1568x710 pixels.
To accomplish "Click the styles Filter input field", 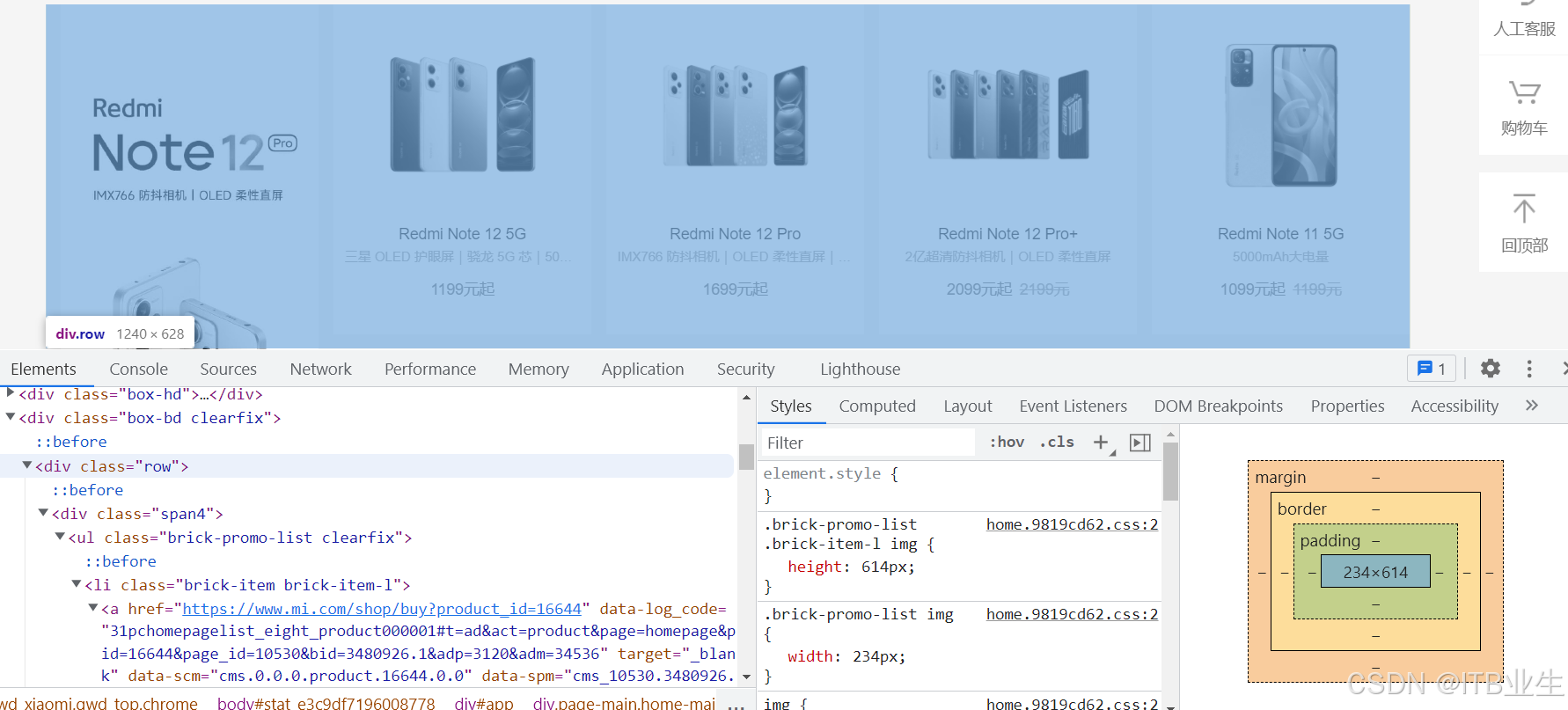I will (868, 443).
